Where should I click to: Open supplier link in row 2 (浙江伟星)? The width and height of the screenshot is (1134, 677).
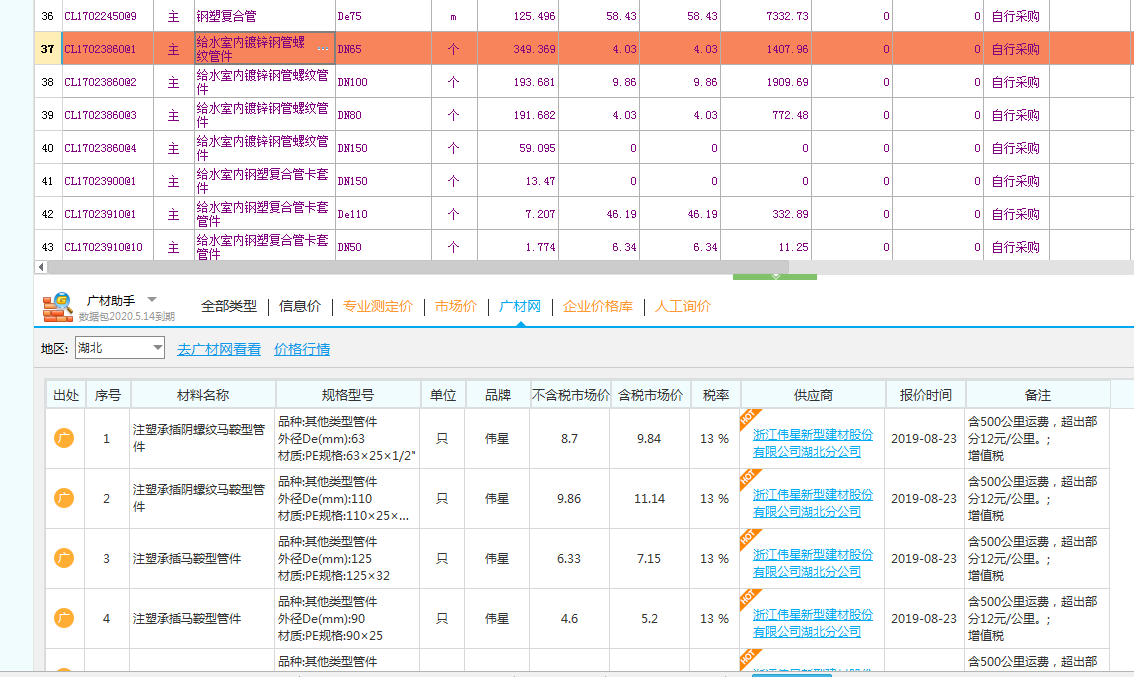[x=813, y=503]
